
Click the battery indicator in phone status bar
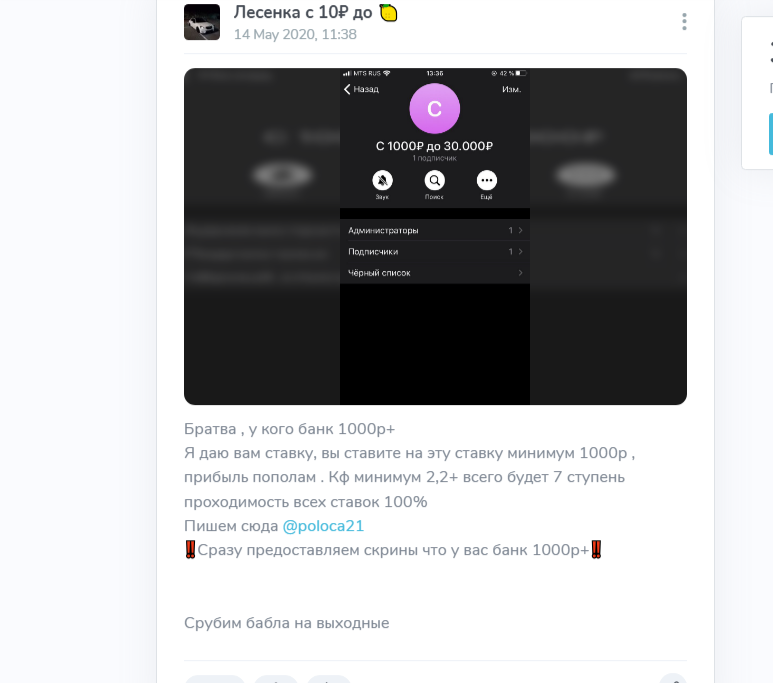[x=521, y=73]
